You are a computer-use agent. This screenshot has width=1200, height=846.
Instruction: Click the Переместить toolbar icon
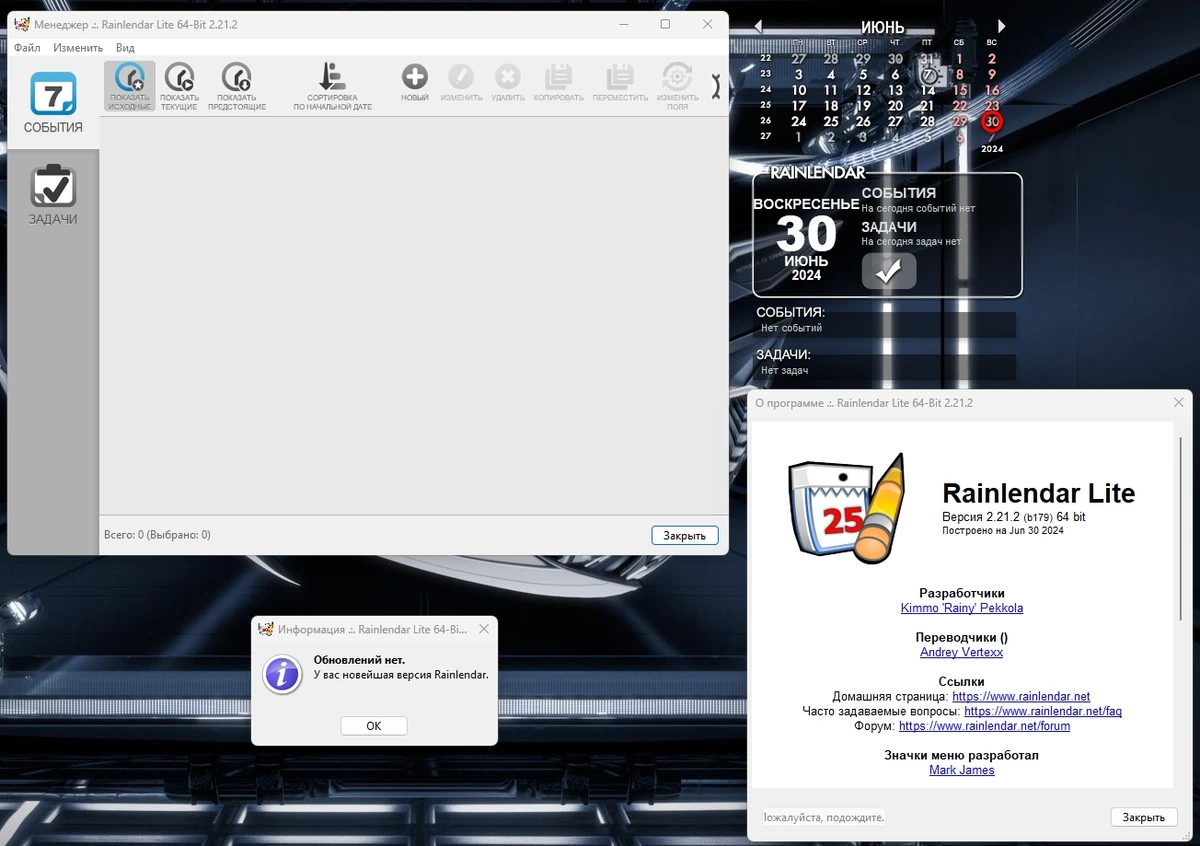620,83
